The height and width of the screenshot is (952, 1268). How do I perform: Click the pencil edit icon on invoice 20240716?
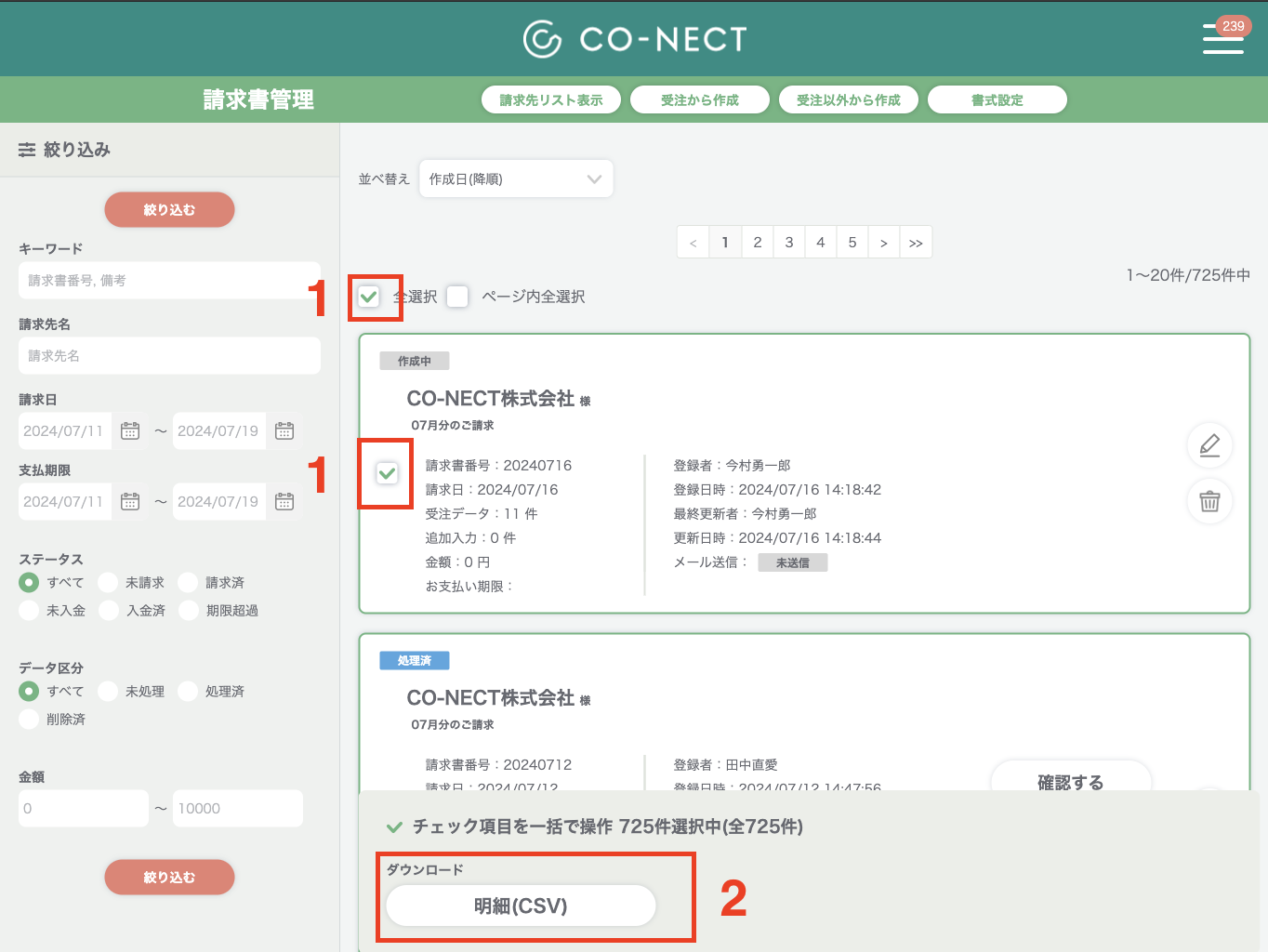[1209, 445]
